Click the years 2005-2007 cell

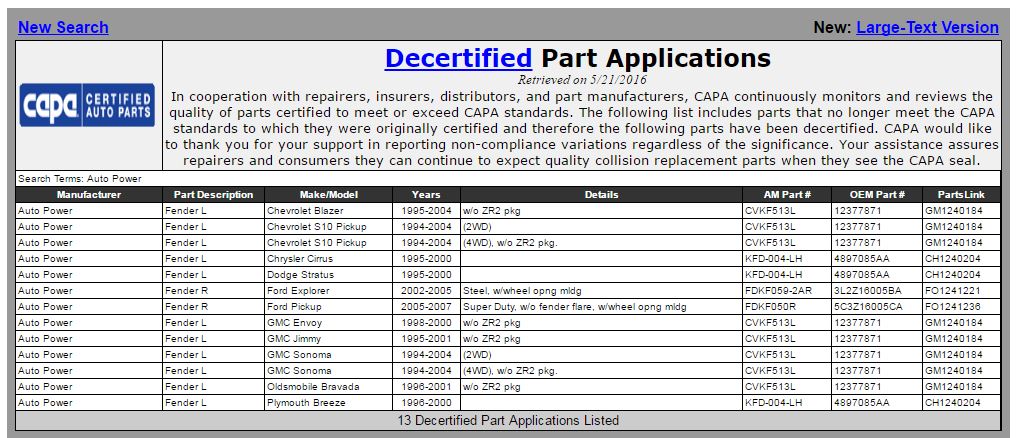point(426,307)
